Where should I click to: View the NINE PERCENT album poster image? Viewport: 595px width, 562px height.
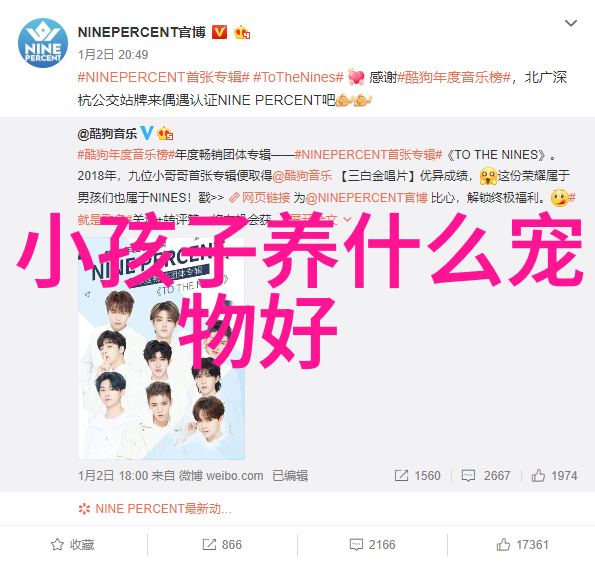[162, 348]
